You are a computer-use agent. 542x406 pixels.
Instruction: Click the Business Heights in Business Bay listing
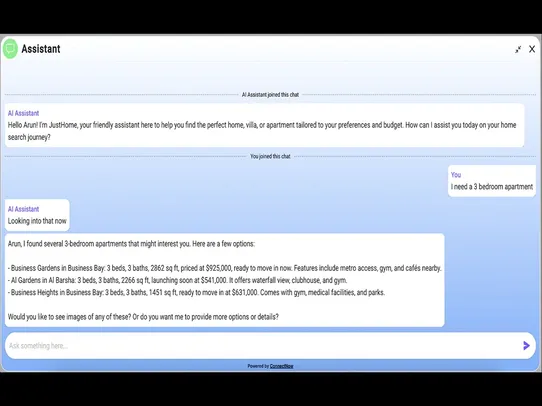pos(196,292)
